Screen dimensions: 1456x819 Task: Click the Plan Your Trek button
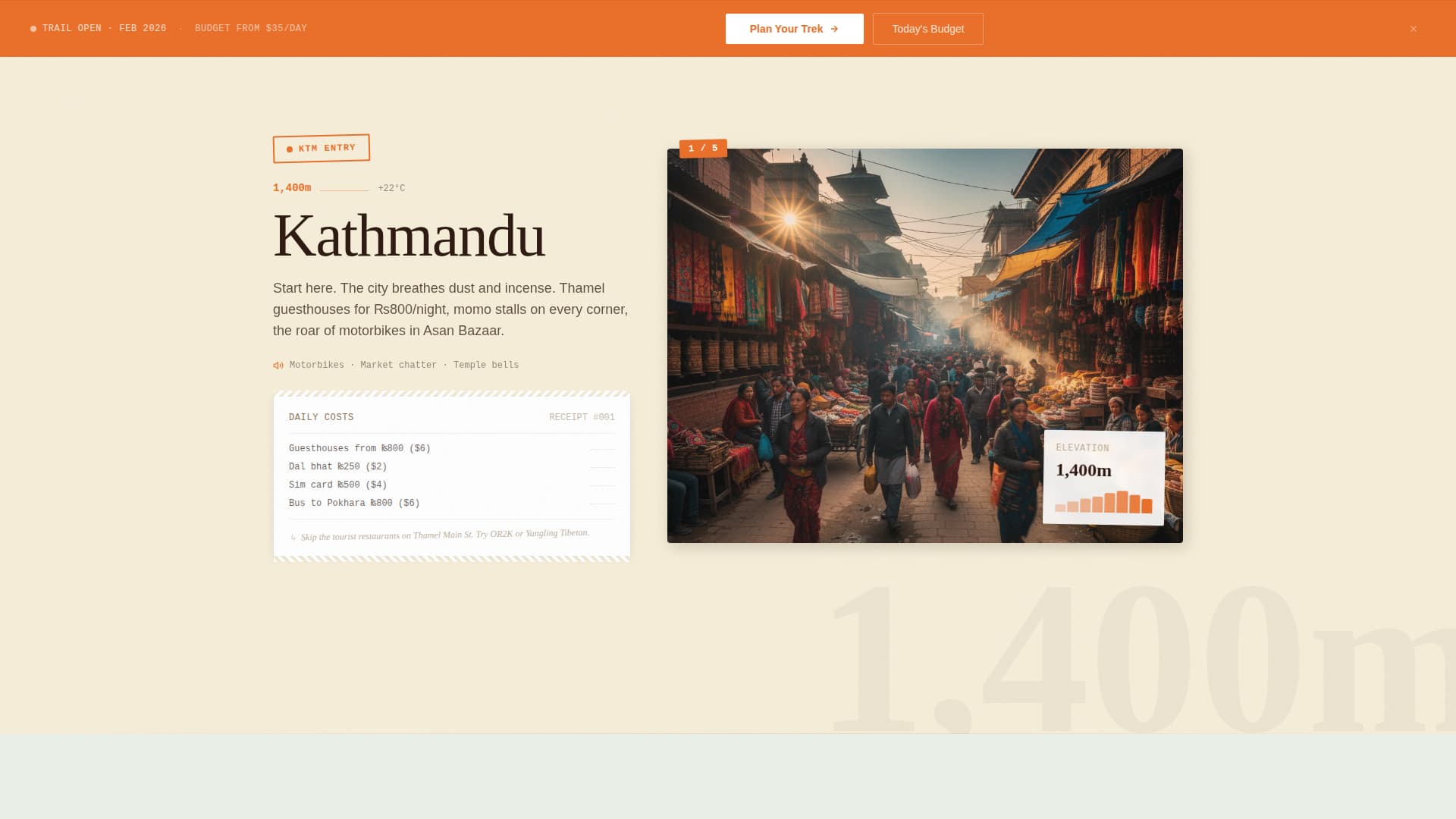794,28
